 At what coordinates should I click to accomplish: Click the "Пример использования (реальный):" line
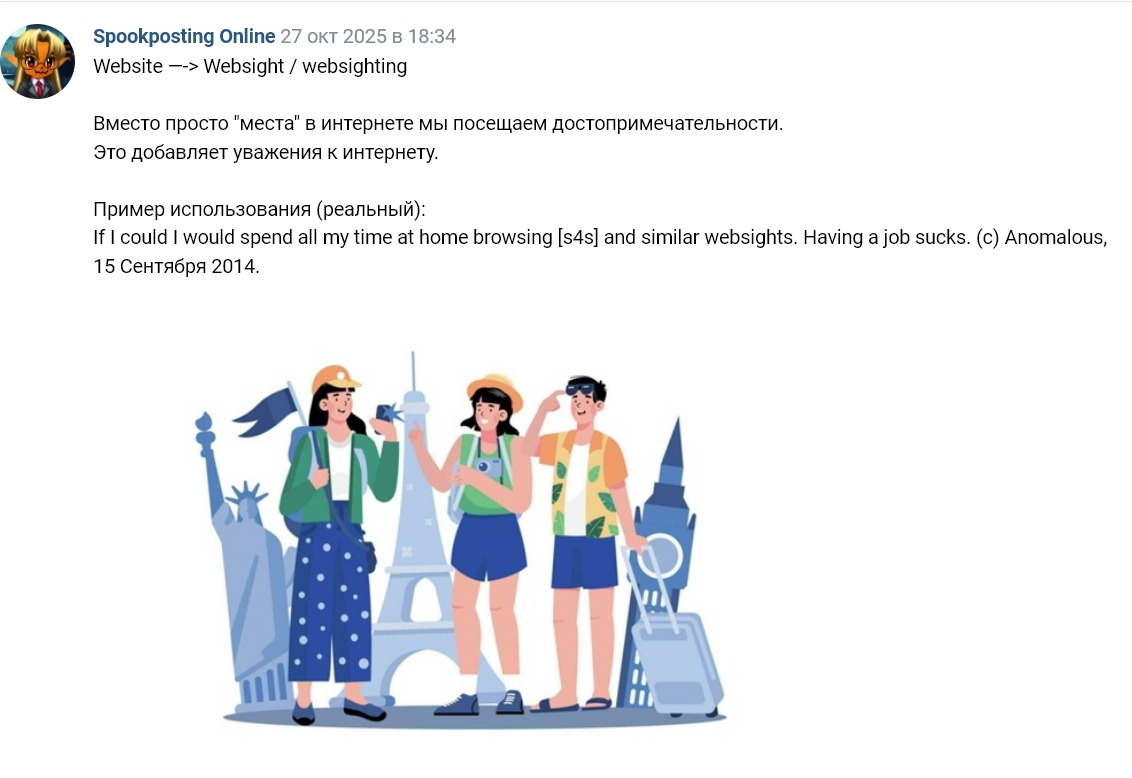pos(259,210)
